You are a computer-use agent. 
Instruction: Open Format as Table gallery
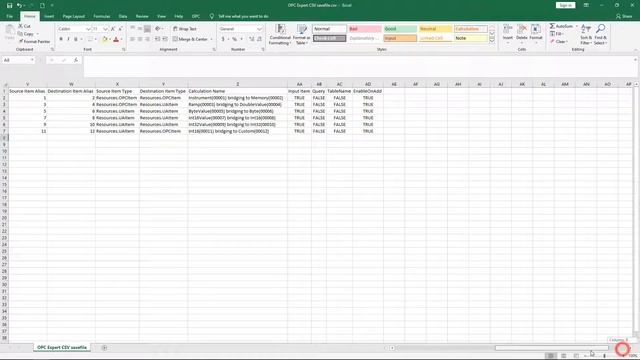302,34
